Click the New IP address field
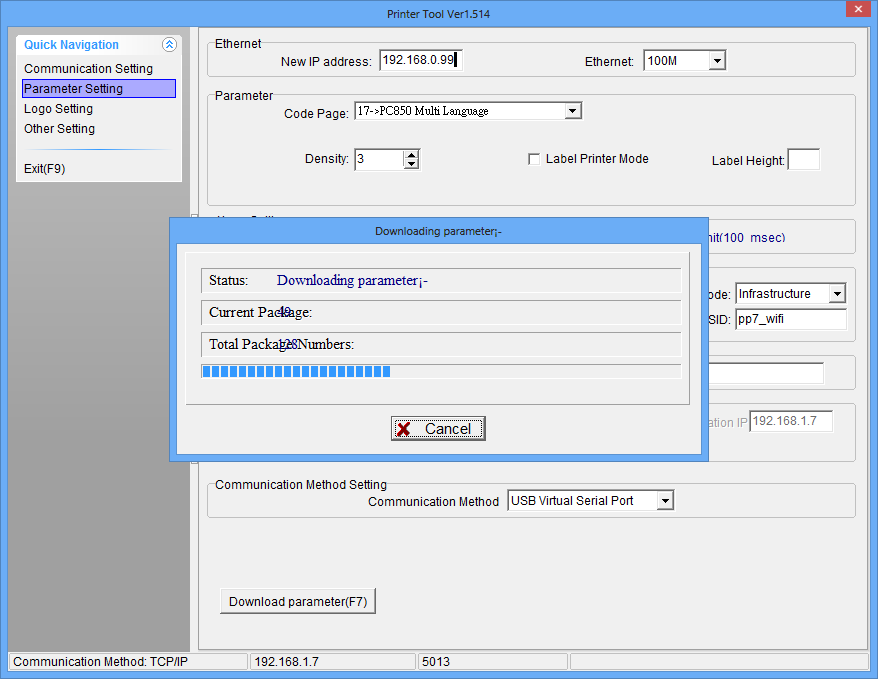Screen dimensions: 878x679 420,61
